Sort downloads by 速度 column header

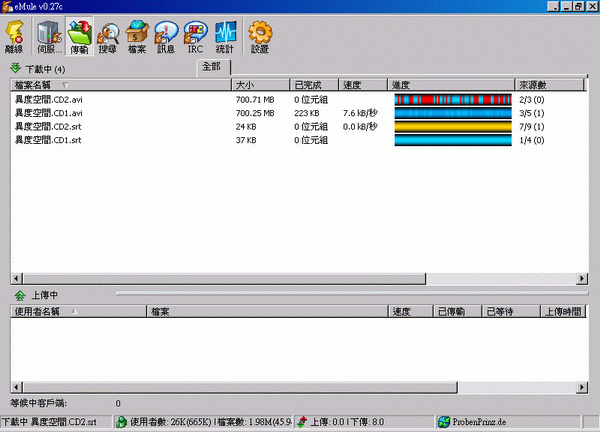(363, 85)
